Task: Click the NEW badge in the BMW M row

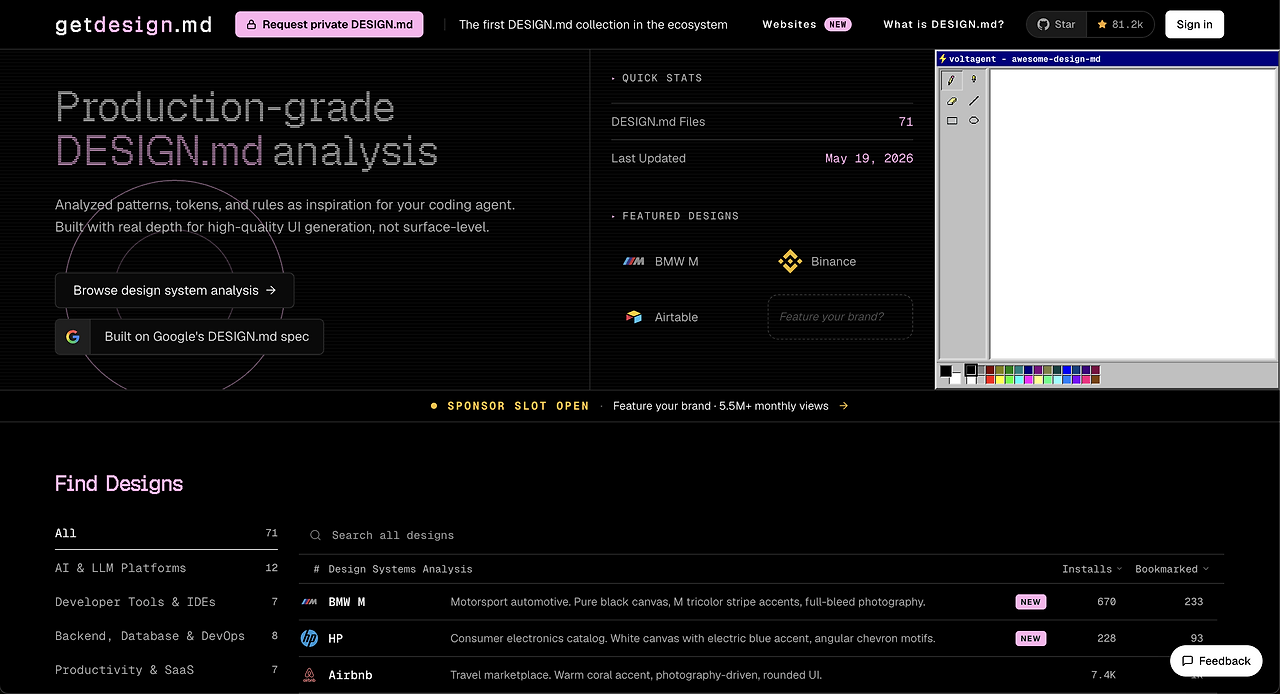Action: tap(1030, 602)
